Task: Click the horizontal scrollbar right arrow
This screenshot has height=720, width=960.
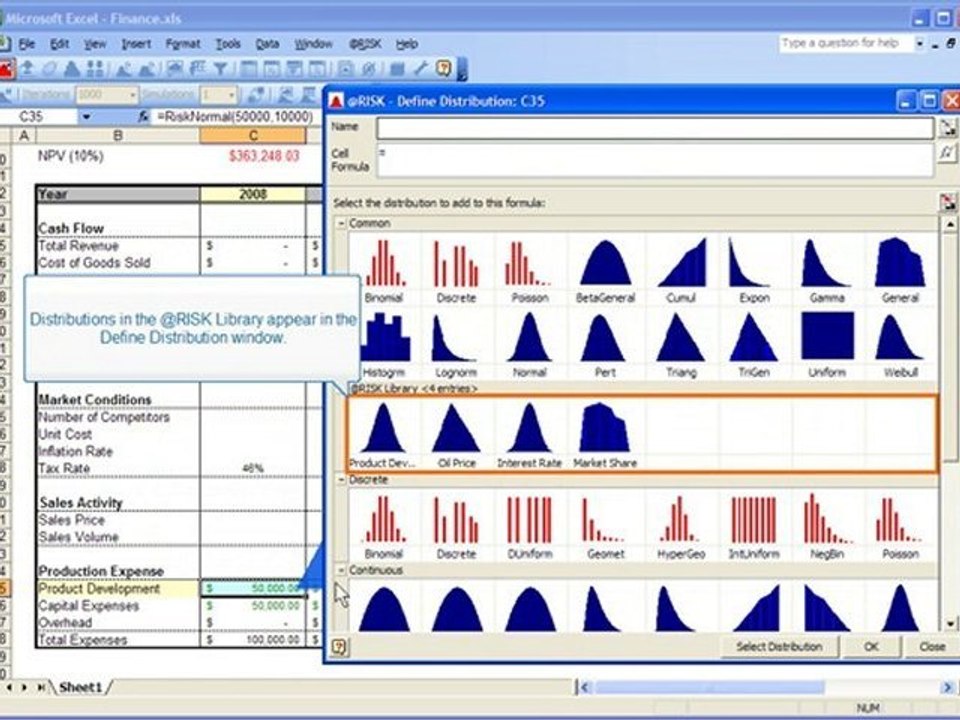Action: (x=948, y=688)
